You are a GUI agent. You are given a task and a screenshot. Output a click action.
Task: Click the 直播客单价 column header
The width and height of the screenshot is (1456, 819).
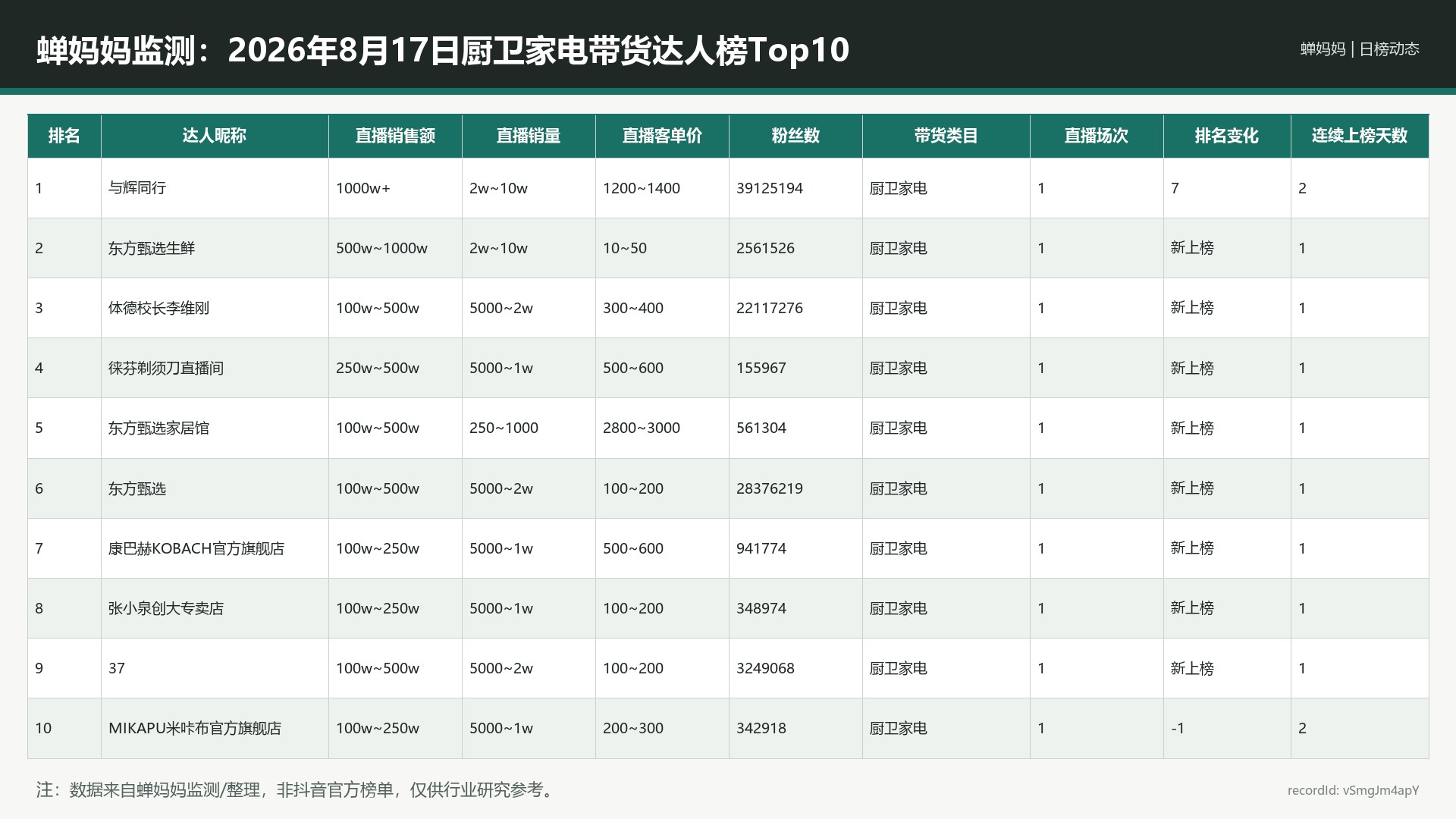[662, 136]
